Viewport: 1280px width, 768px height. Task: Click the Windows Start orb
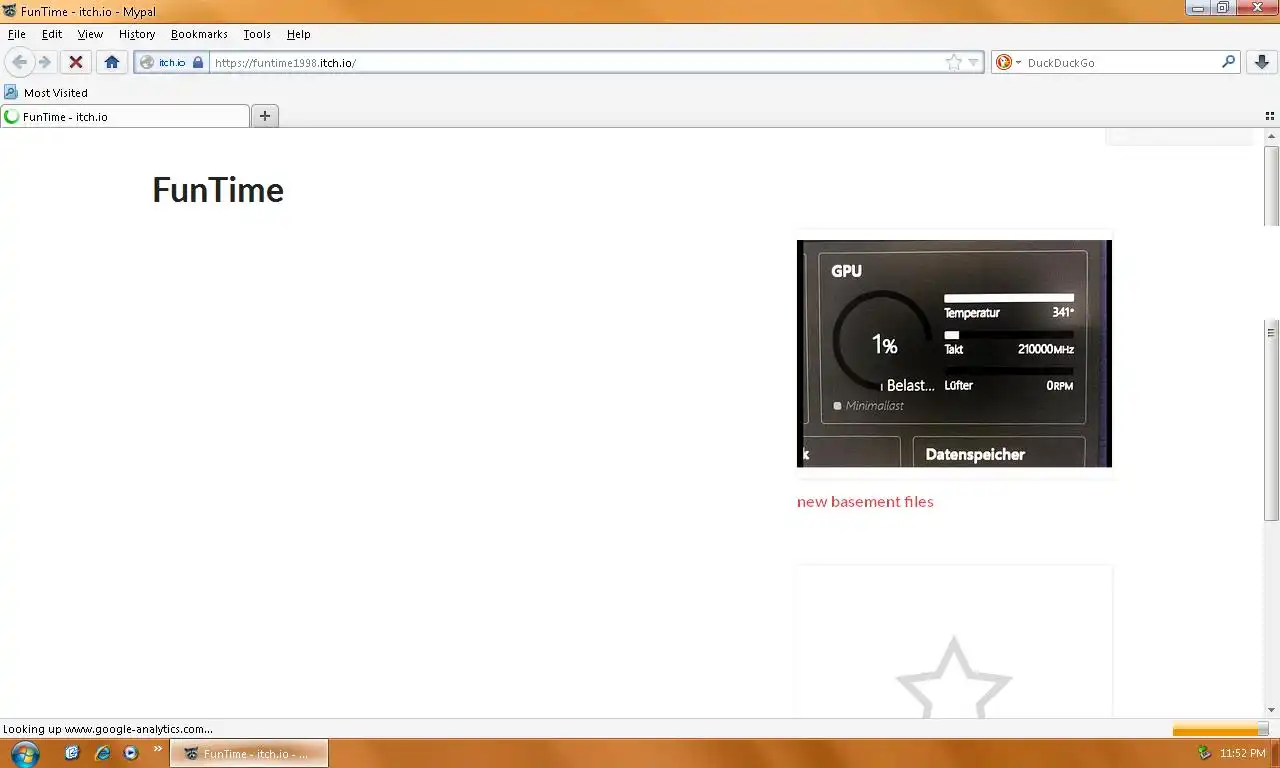24,753
